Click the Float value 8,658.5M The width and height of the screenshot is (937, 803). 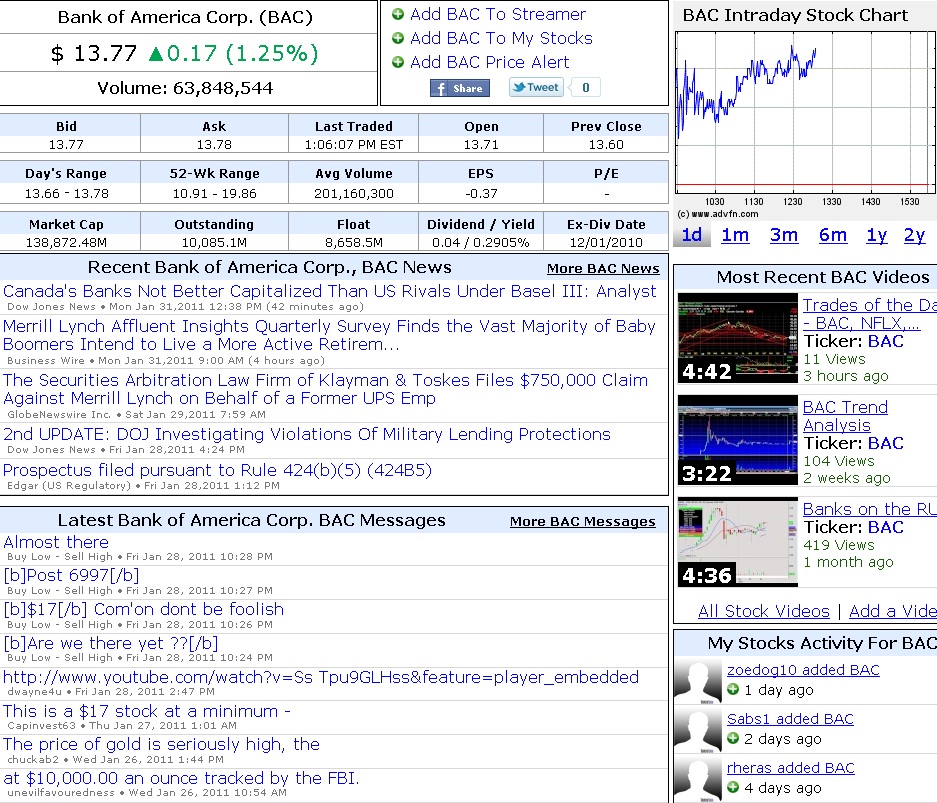click(354, 243)
